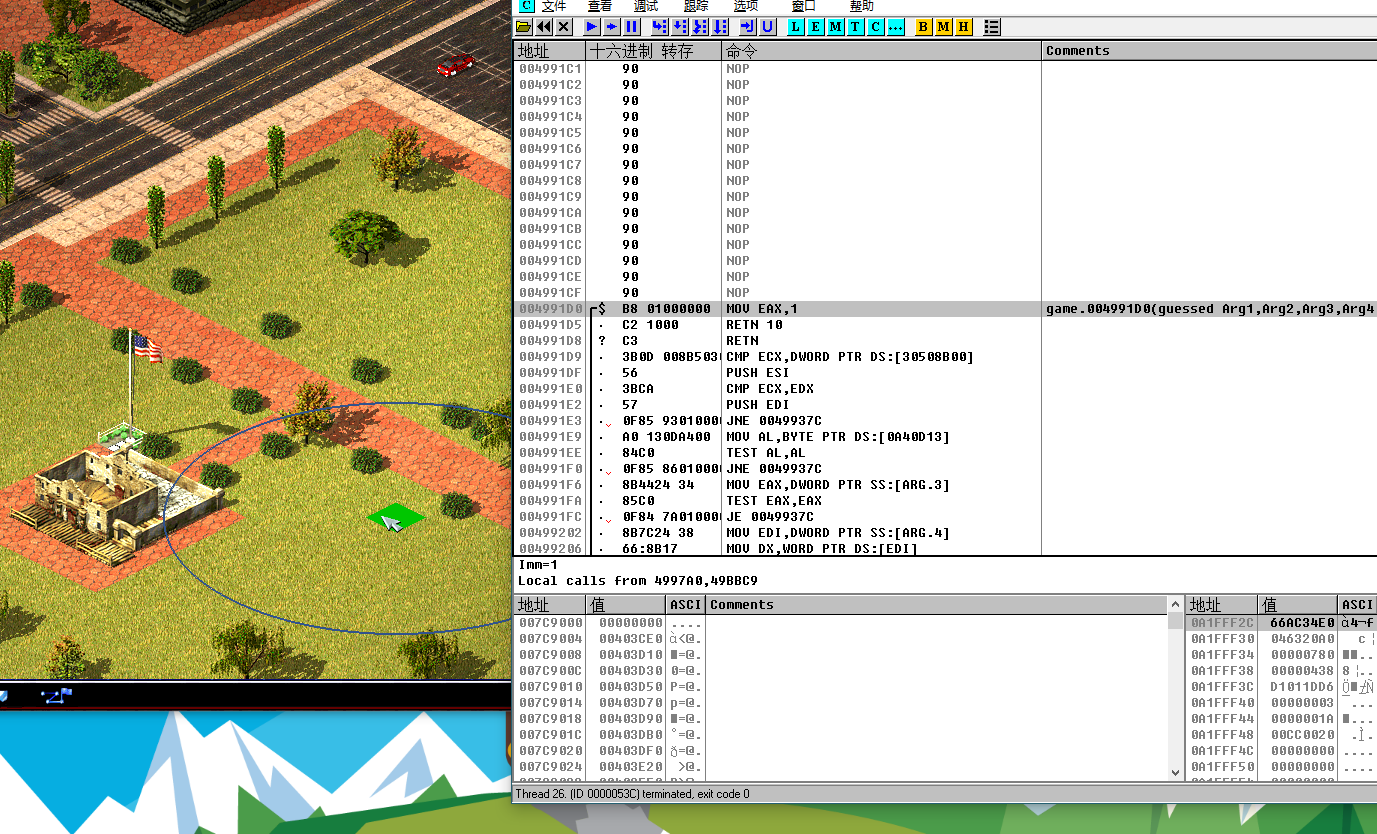The width and height of the screenshot is (1377, 834).
Task: Show hardware breakpoints via yellow H icon
Action: pyautogui.click(x=963, y=27)
